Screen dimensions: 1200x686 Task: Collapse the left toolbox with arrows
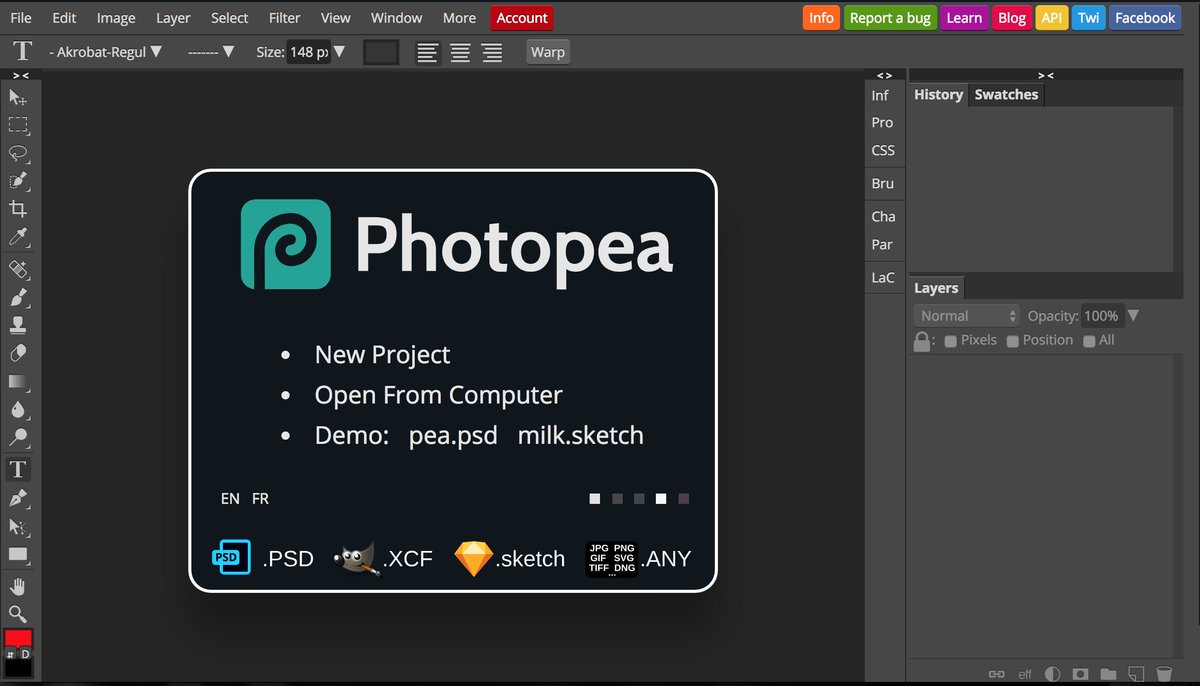pyautogui.click(x=21, y=75)
